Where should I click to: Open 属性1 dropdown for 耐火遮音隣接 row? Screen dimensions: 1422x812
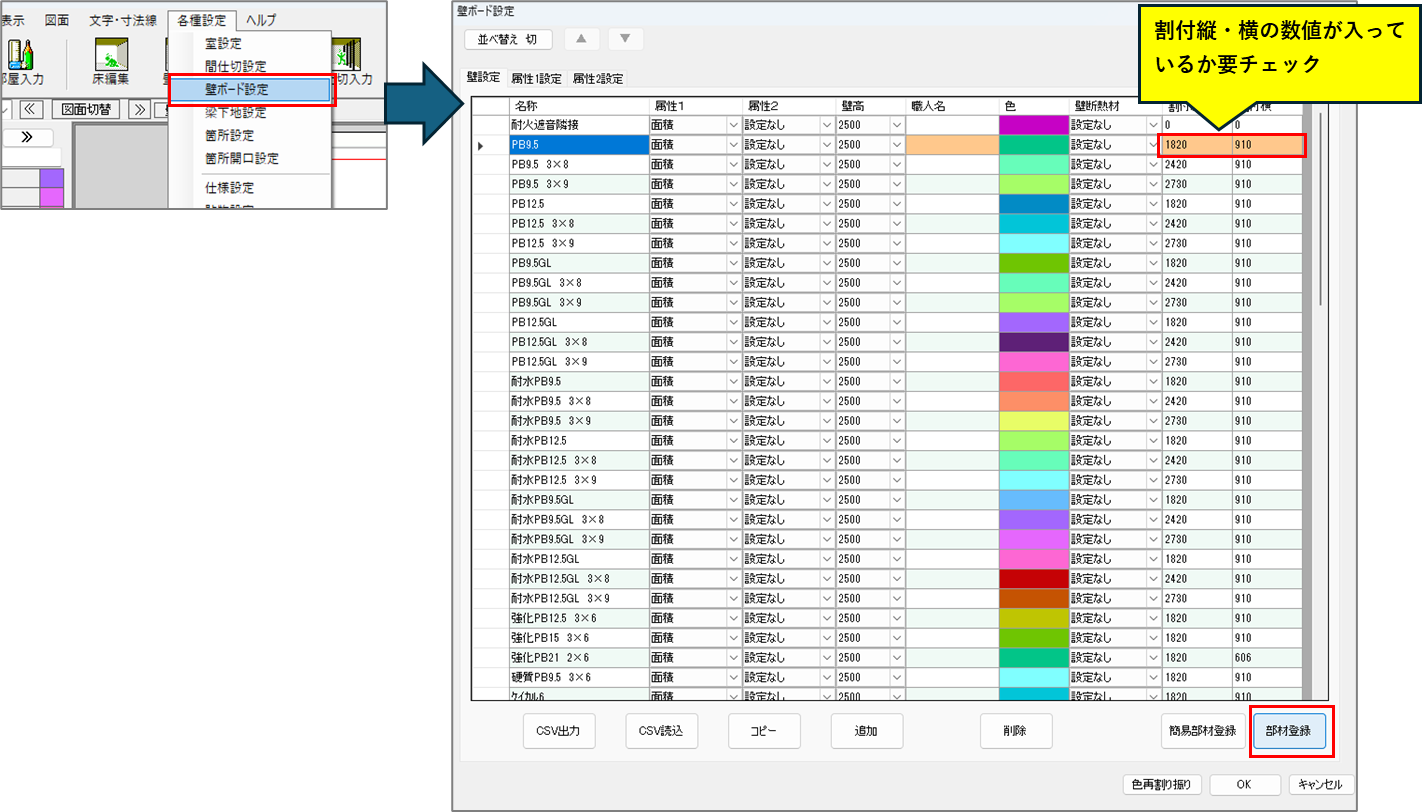[x=733, y=125]
